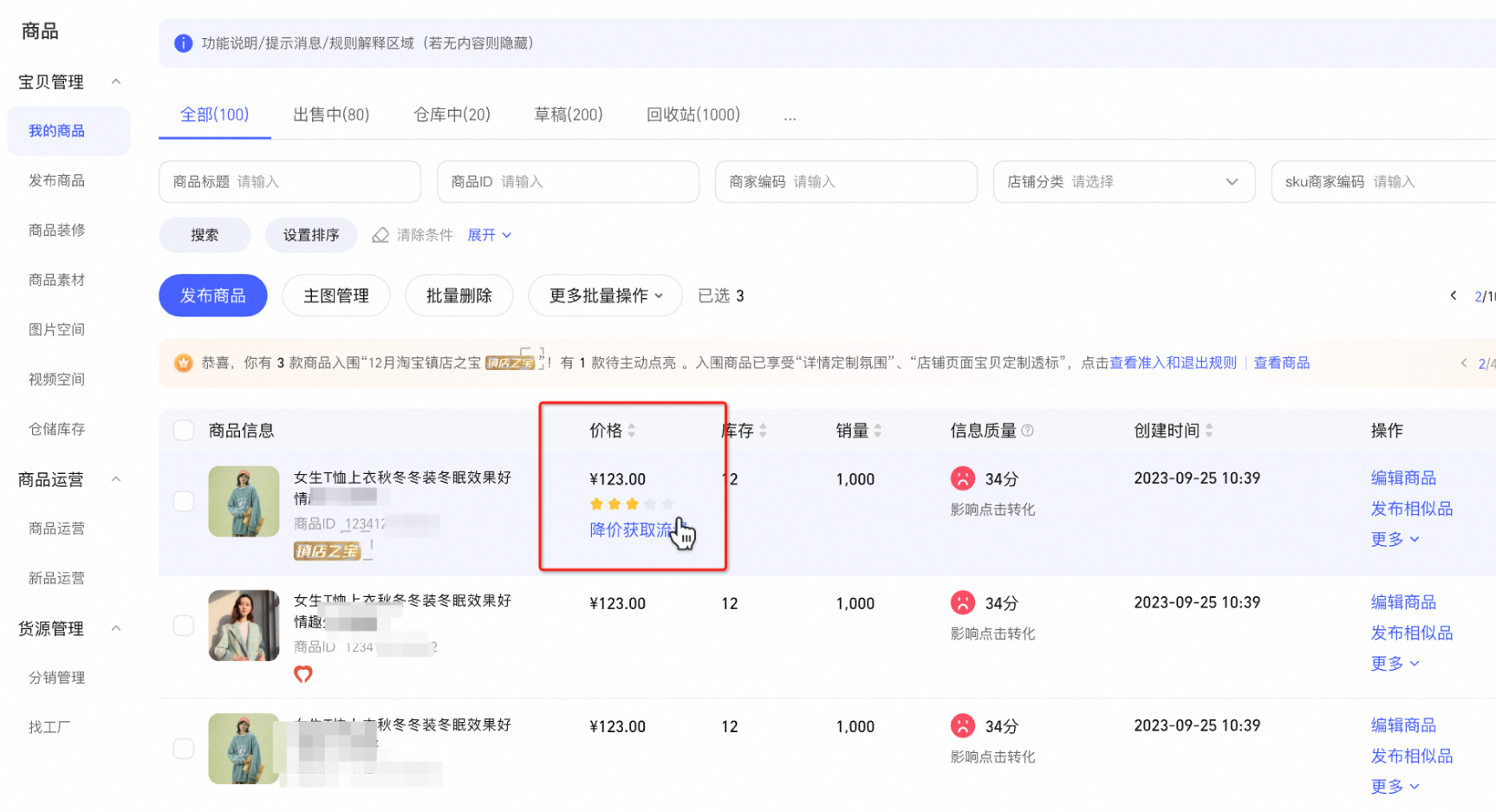Toggle the select-all checkbox in the table header
Viewport: 1496px width, 812px height.
coord(184,431)
